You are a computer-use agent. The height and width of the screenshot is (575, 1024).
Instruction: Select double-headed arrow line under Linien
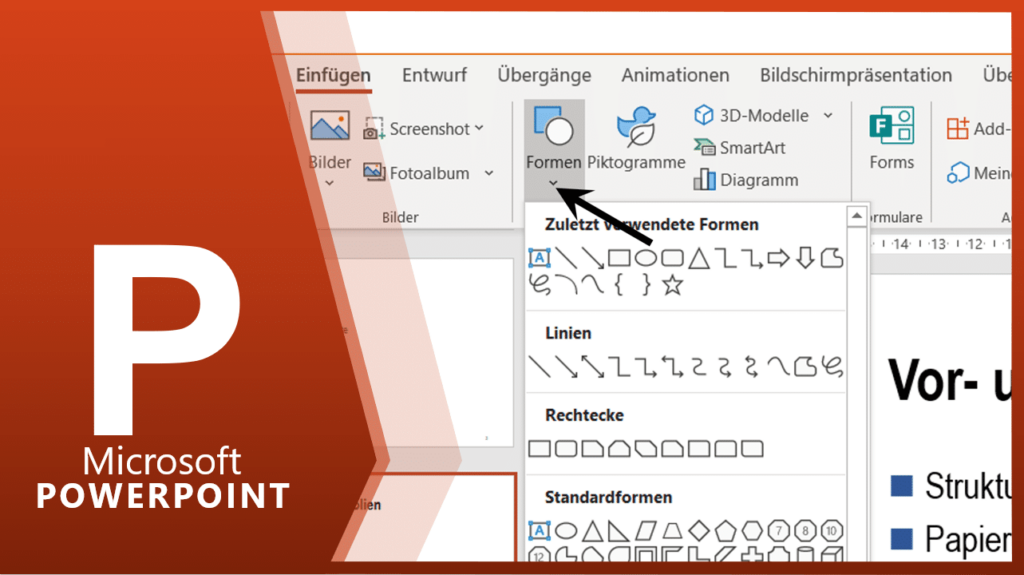point(592,367)
